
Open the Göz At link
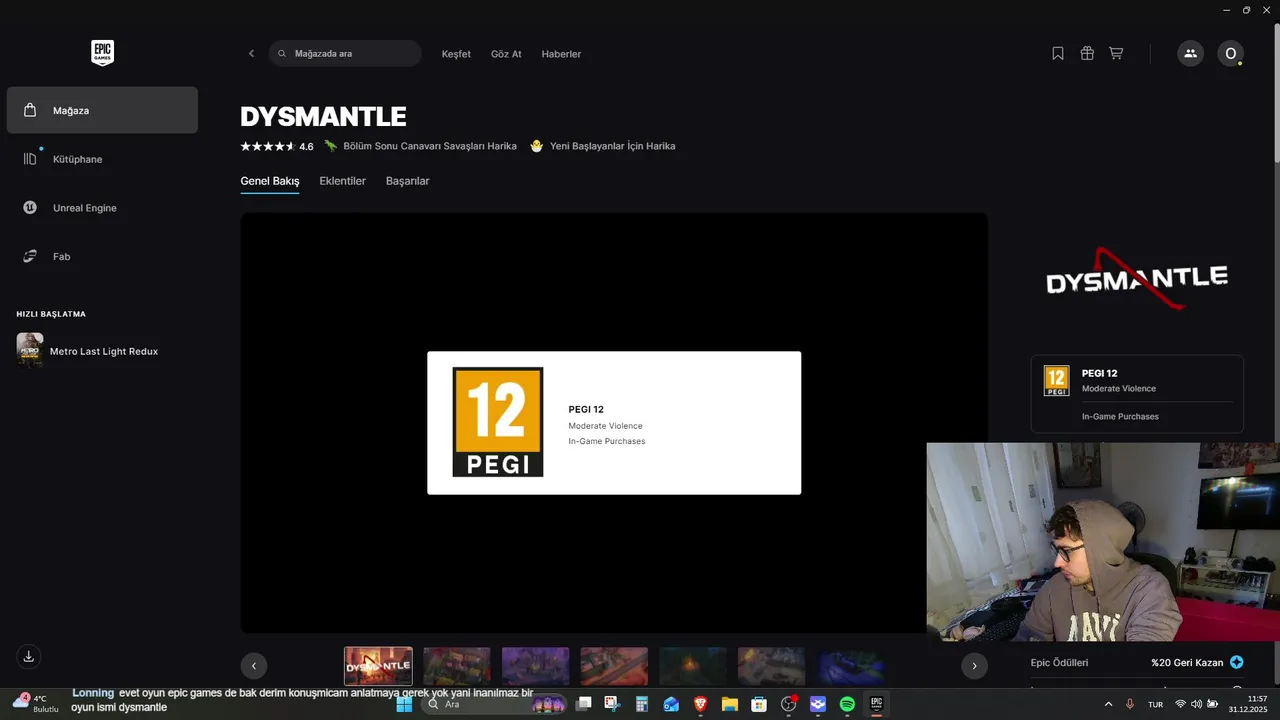pyautogui.click(x=506, y=54)
